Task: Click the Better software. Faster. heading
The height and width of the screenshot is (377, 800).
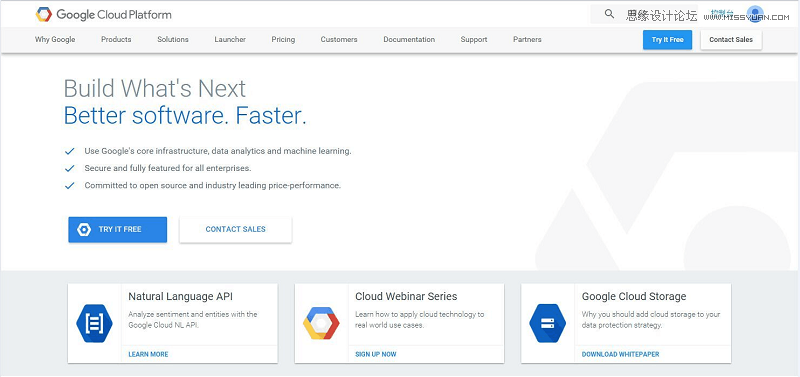Action: click(185, 116)
